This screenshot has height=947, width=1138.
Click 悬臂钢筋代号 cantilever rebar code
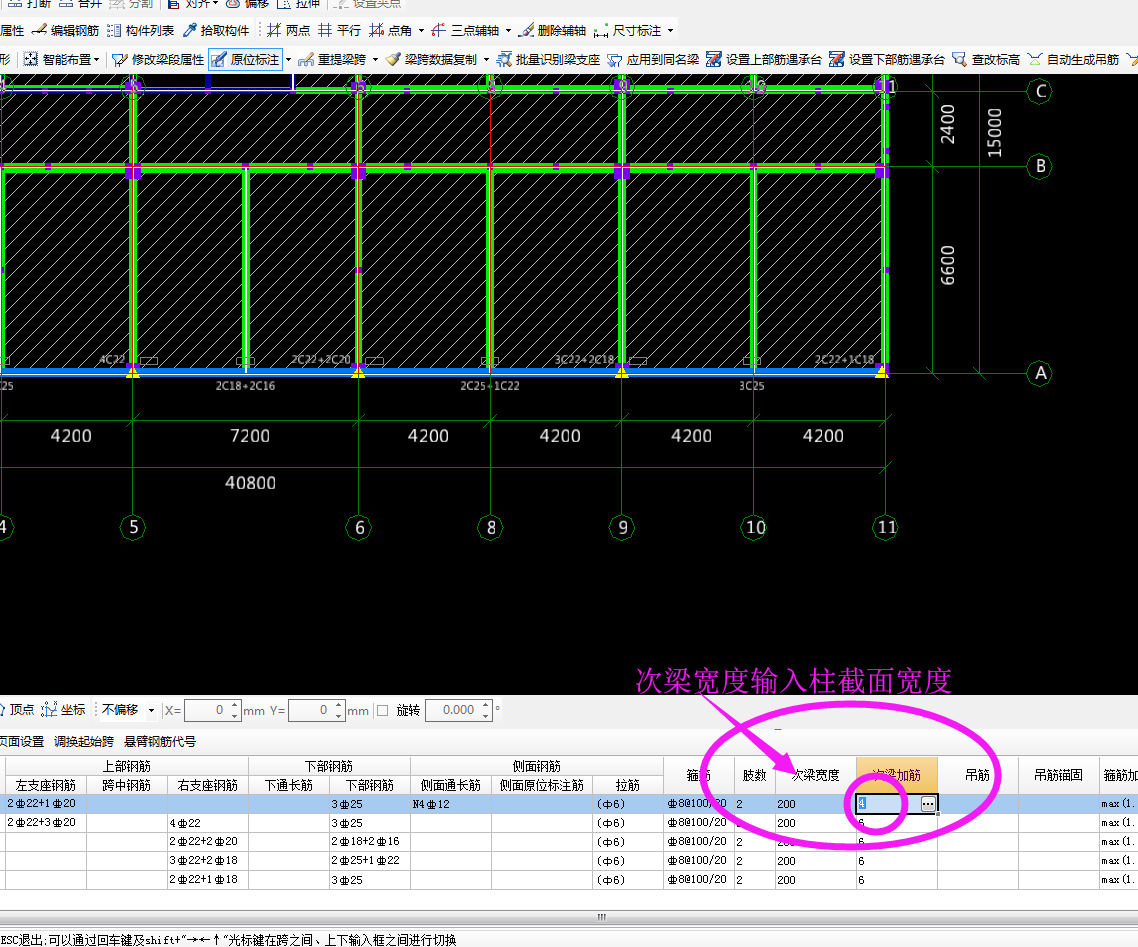[160, 742]
